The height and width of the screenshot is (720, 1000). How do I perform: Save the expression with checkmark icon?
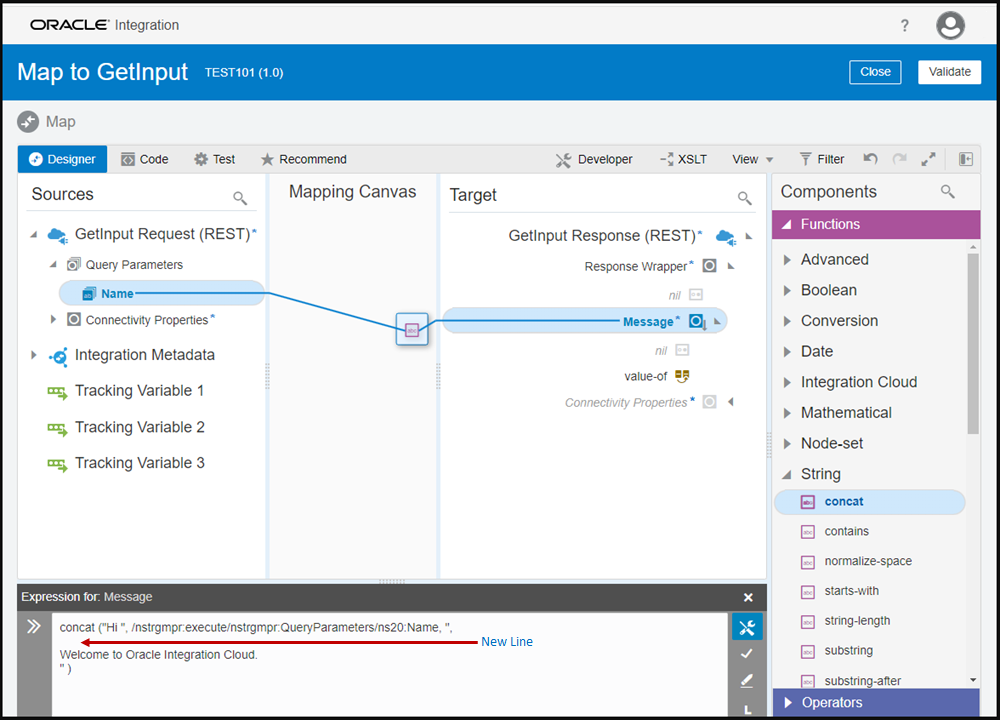pos(747,654)
